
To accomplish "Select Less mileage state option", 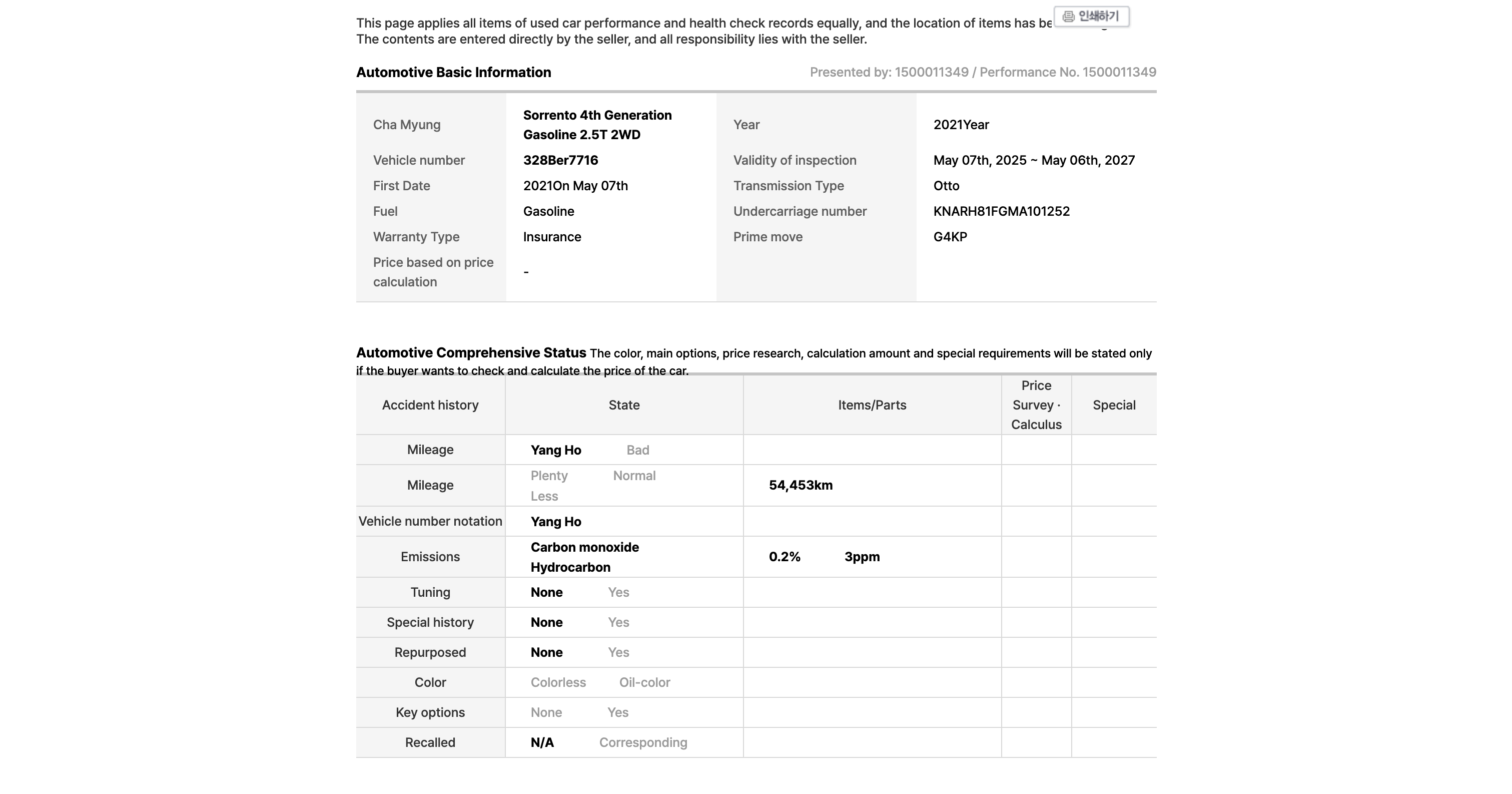I will 544,496.
